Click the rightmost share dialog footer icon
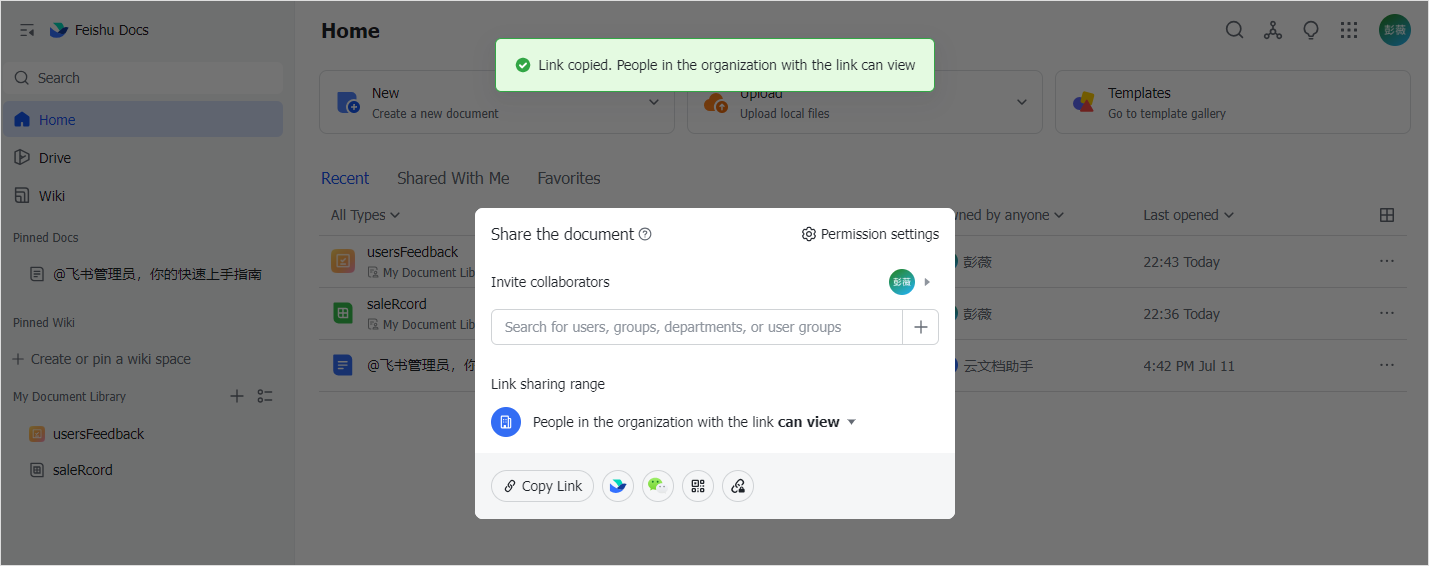 (738, 486)
